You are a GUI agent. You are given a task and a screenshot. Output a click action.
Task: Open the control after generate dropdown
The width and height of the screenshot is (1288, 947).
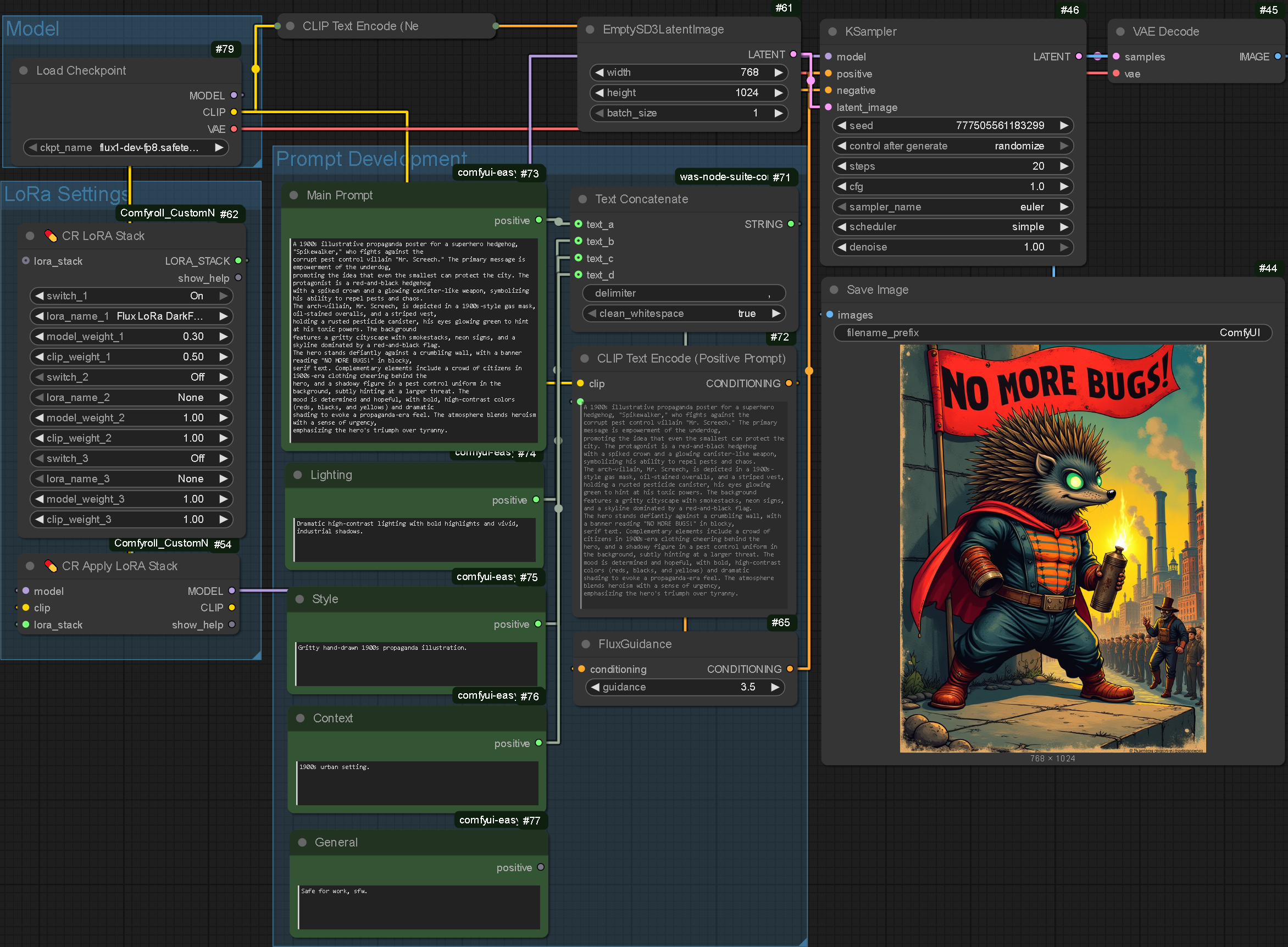pyautogui.click(x=952, y=146)
